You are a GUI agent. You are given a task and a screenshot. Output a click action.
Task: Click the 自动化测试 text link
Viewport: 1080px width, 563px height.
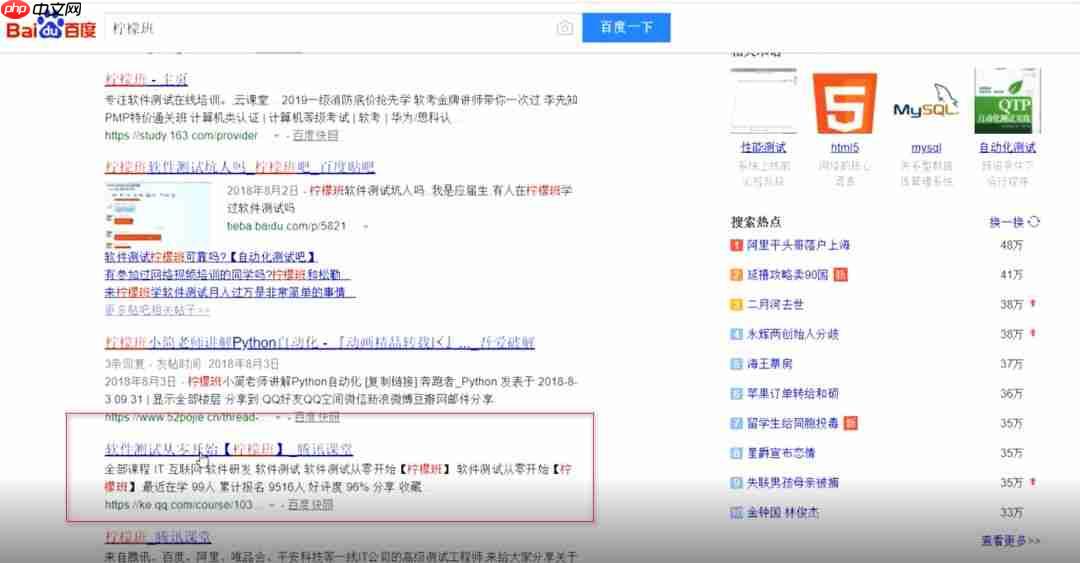click(x=1007, y=147)
